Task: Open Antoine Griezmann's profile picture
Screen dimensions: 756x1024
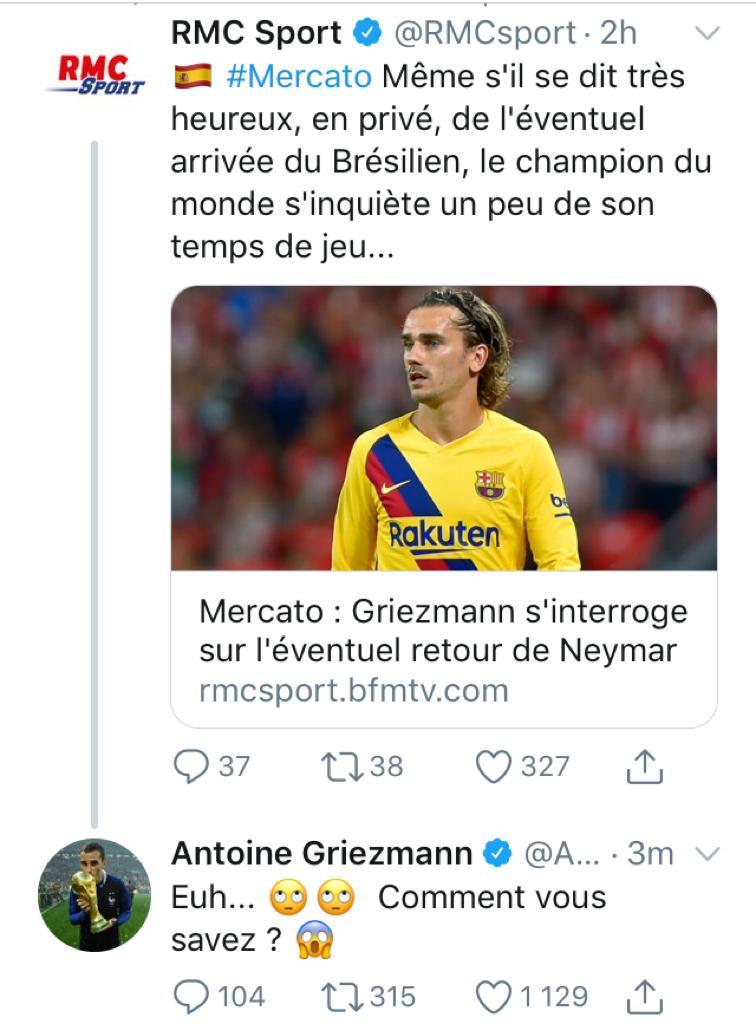Action: pyautogui.click(x=95, y=894)
